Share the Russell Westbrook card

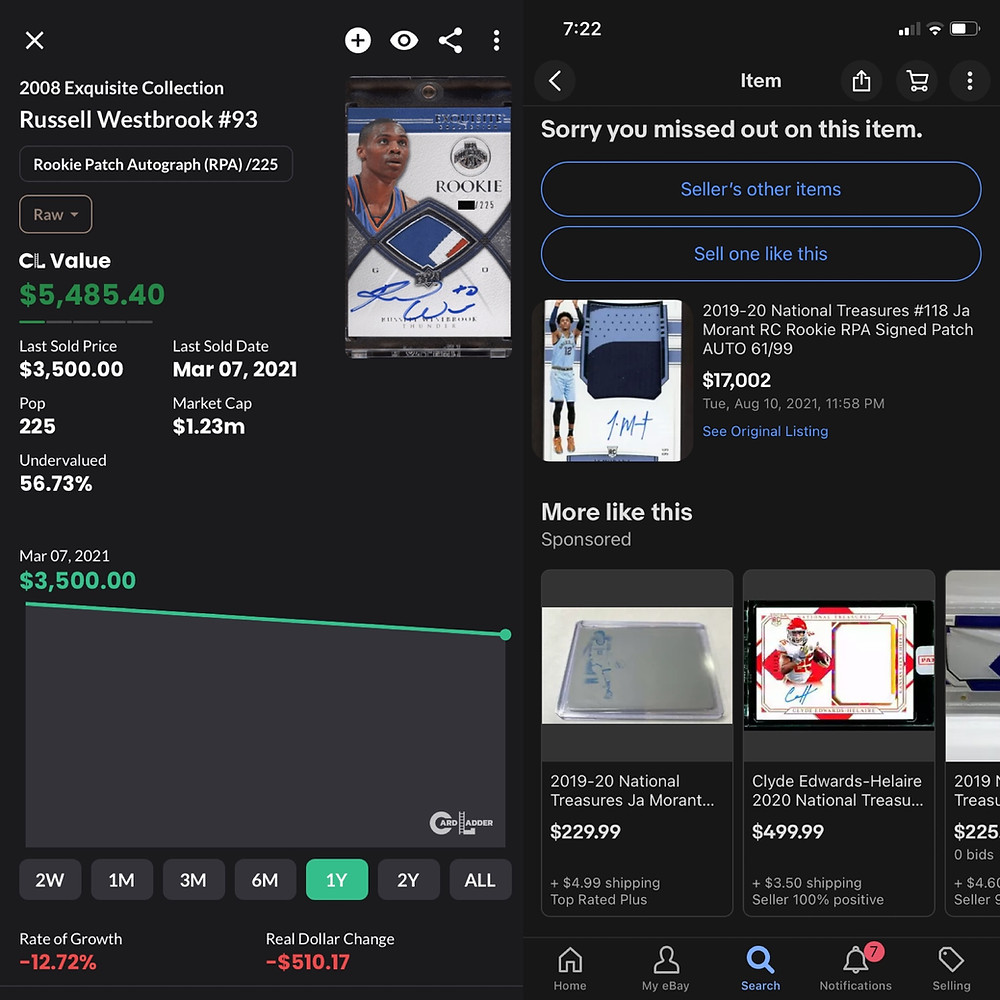[450, 40]
